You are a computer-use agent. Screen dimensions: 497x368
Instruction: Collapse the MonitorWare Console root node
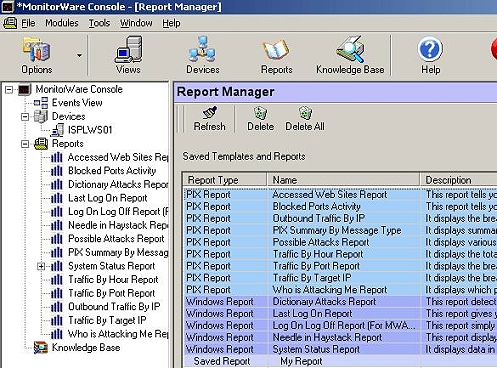pos(9,89)
